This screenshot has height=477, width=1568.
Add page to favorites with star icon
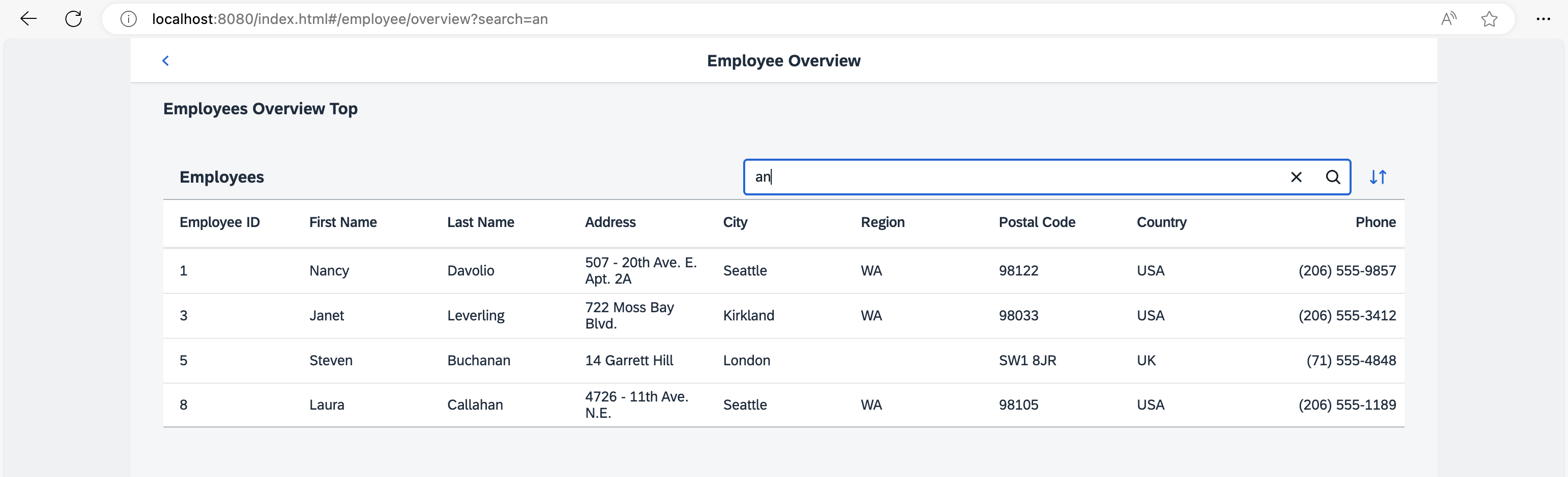pos(1489,19)
